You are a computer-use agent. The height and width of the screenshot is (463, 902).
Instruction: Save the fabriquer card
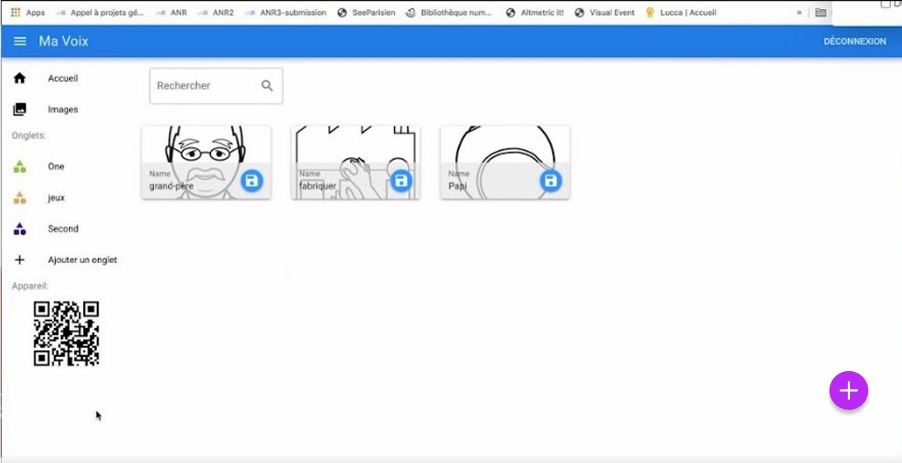(401, 181)
